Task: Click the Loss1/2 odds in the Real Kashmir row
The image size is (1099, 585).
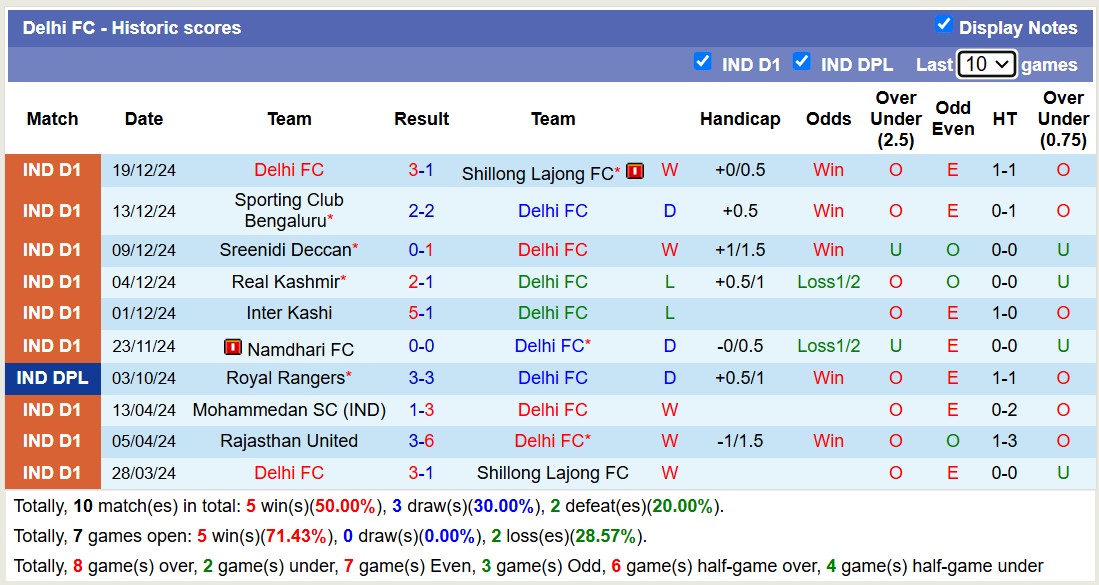Action: click(x=828, y=281)
